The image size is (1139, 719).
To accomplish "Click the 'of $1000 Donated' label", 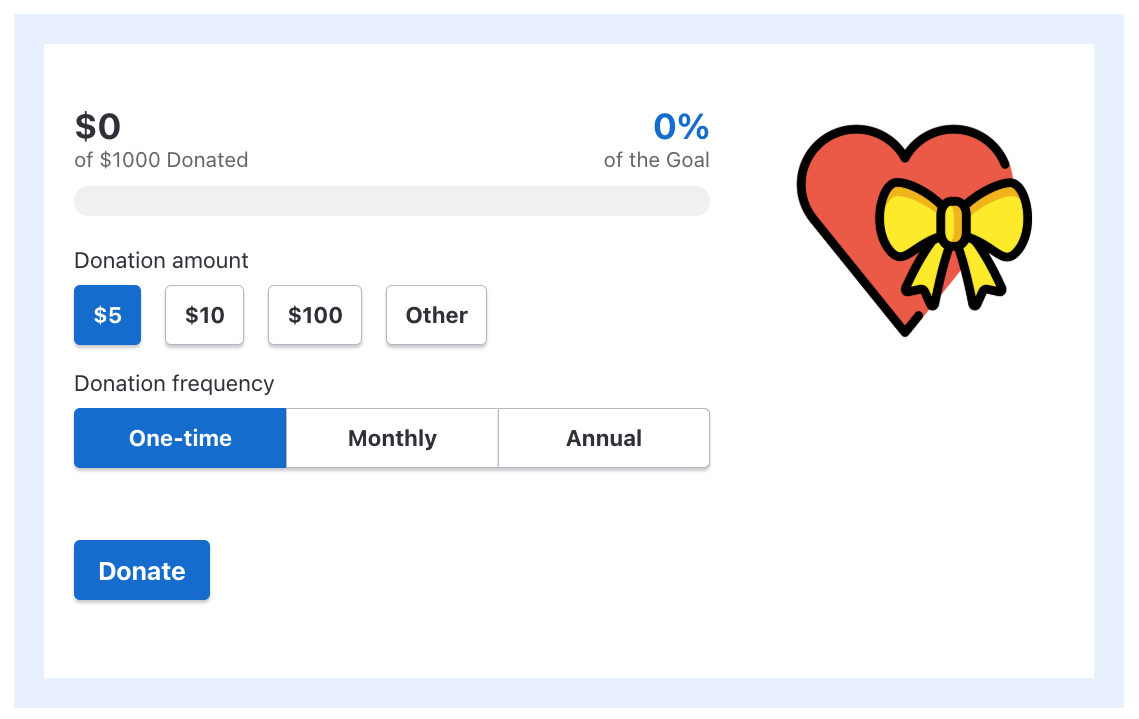I will click(161, 160).
